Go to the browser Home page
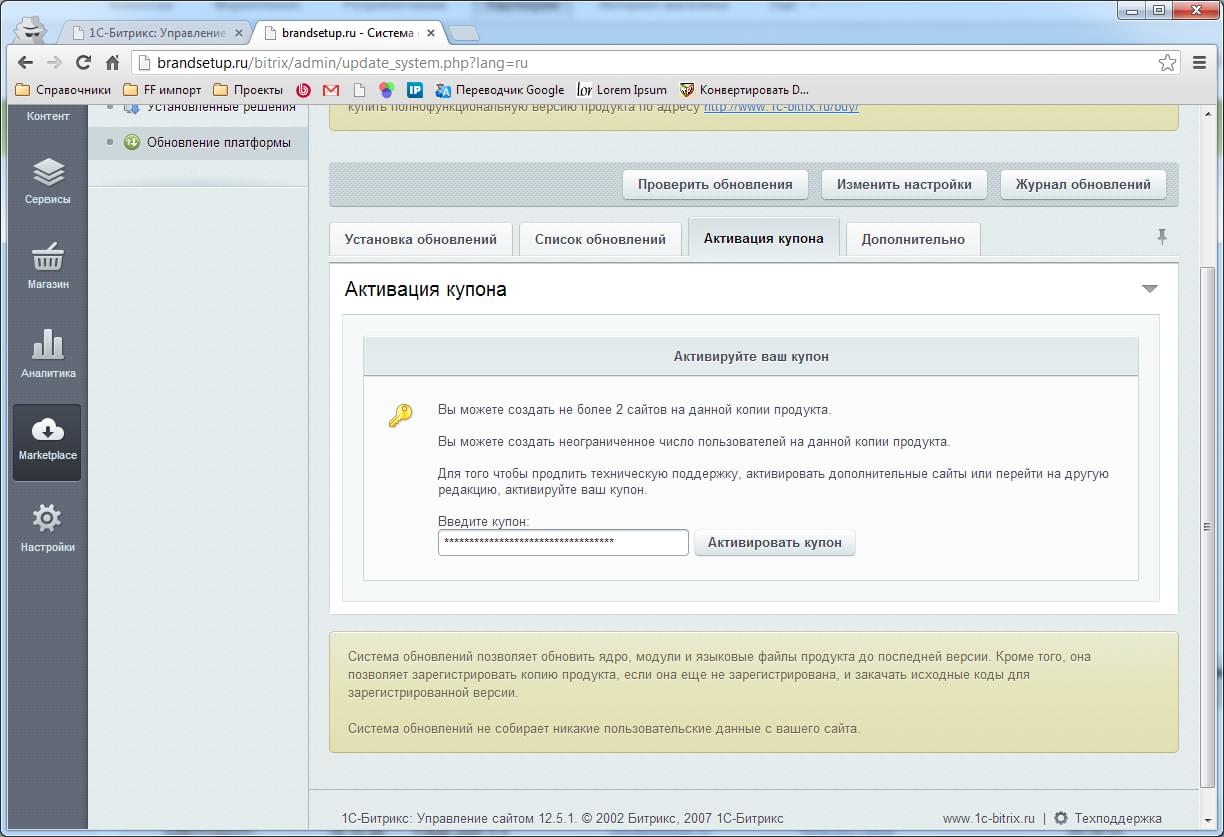Image resolution: width=1224 pixels, height=837 pixels. 113,62
